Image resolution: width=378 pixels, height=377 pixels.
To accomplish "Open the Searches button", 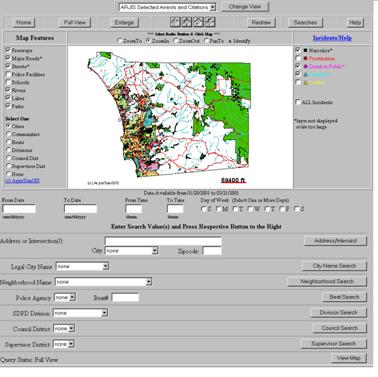I will click(305, 22).
